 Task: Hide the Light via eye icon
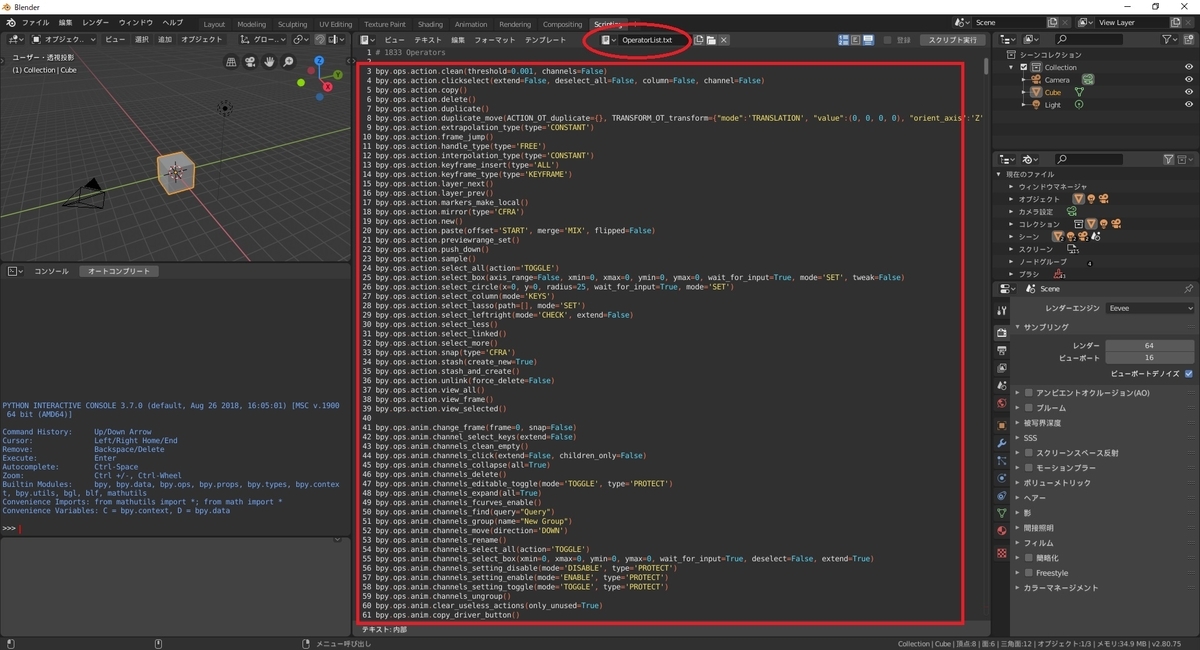click(x=1189, y=104)
